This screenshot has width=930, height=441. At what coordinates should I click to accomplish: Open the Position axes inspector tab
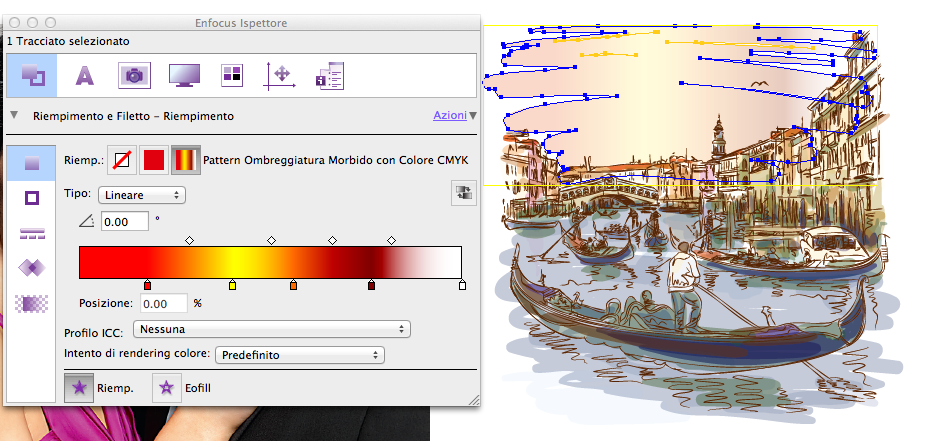[280, 74]
